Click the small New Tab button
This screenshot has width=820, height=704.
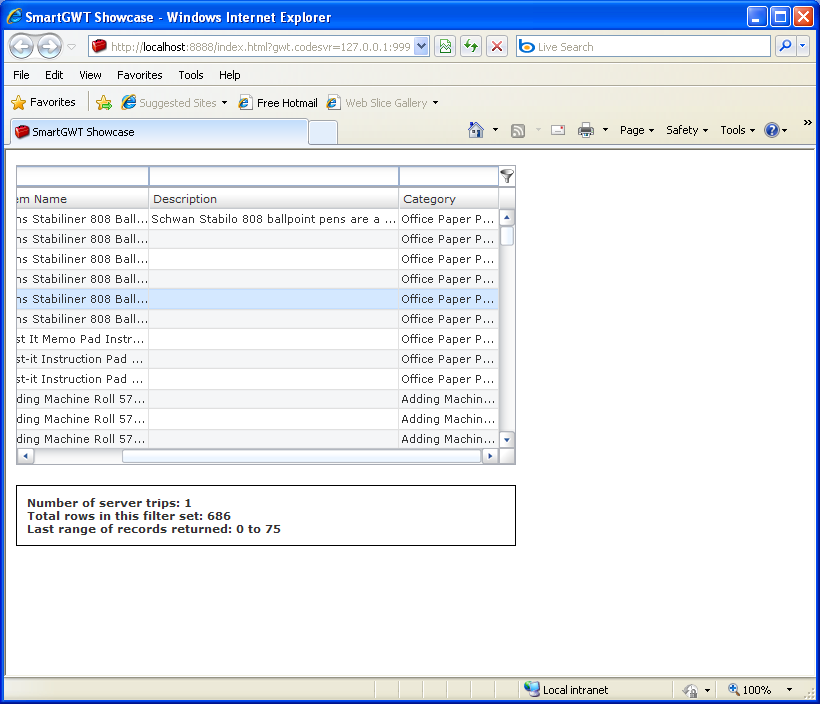pyautogui.click(x=323, y=132)
